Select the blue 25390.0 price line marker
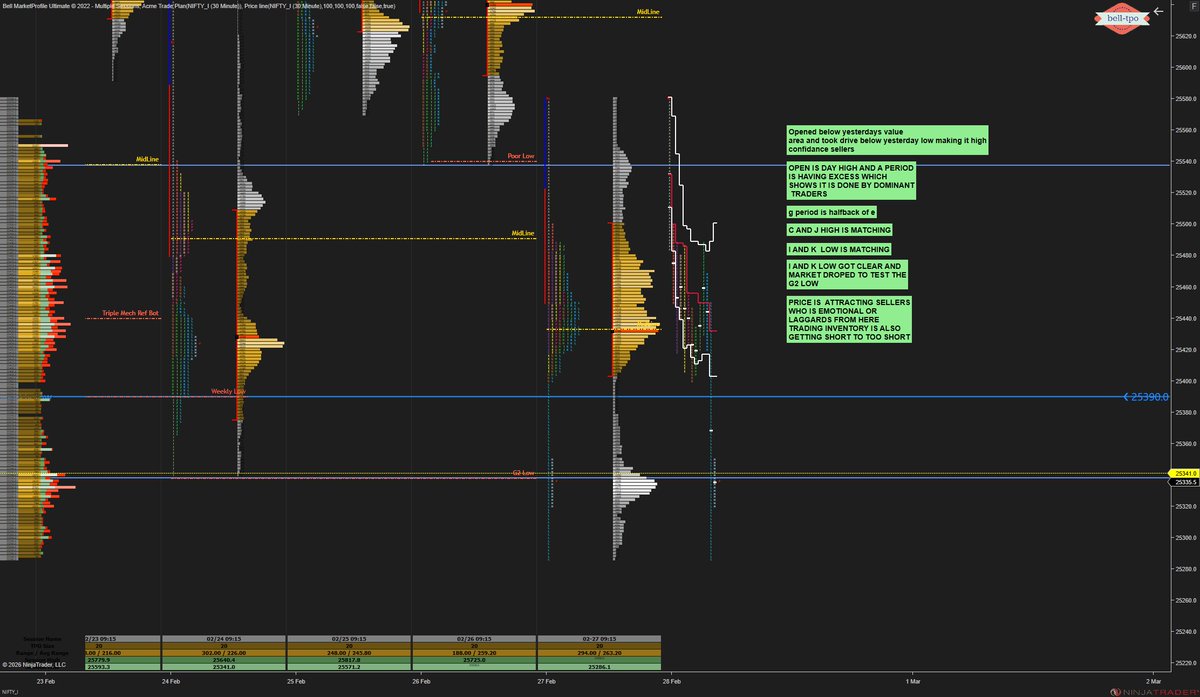This screenshot has height=697, width=1200. (1145, 397)
